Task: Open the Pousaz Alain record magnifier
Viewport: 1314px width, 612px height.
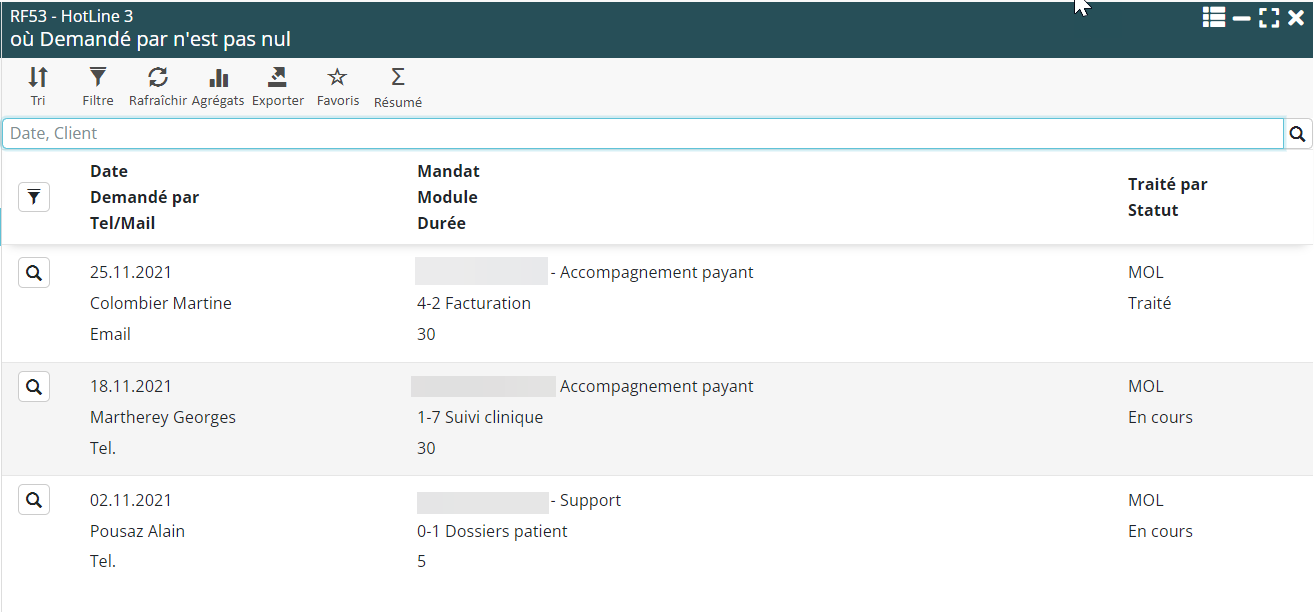Action: coord(34,501)
